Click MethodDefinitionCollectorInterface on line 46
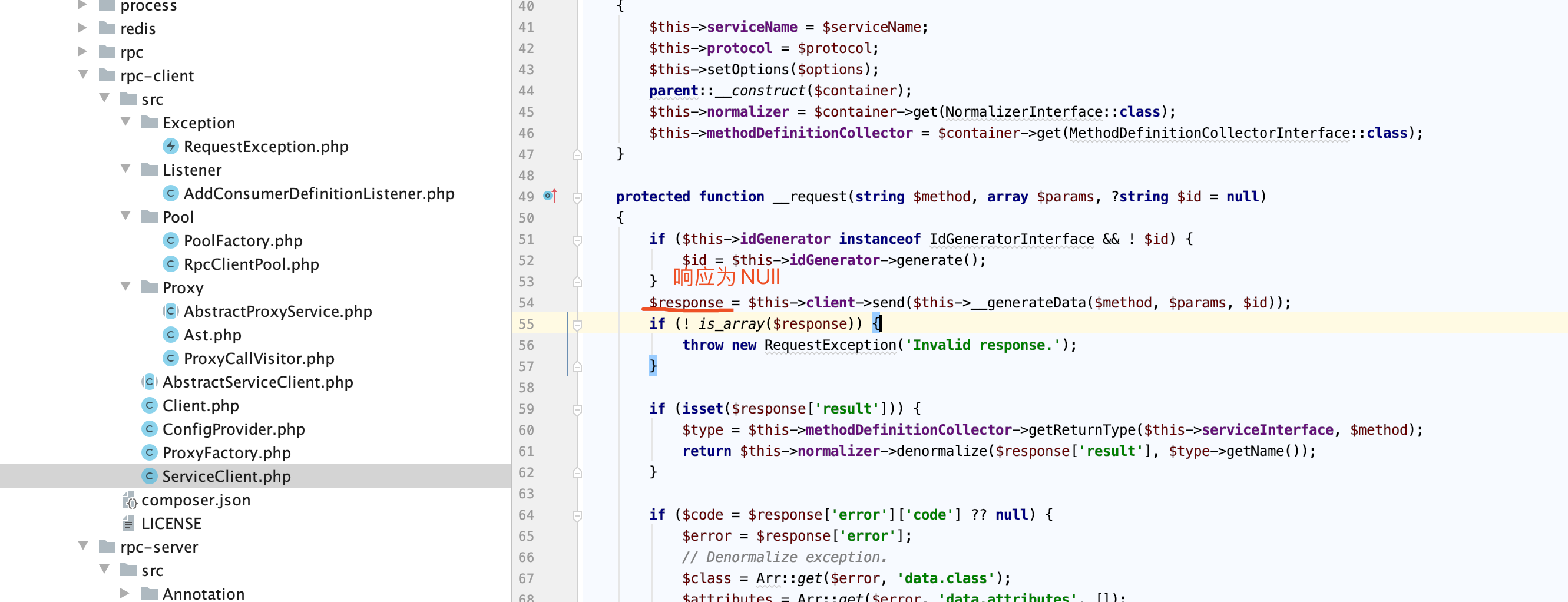The image size is (1568, 602). coord(1209,133)
